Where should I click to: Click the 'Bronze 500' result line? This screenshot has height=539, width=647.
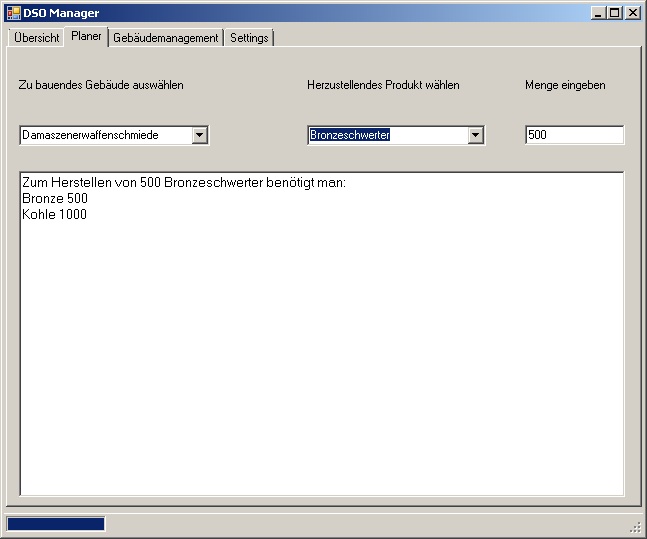point(54,199)
